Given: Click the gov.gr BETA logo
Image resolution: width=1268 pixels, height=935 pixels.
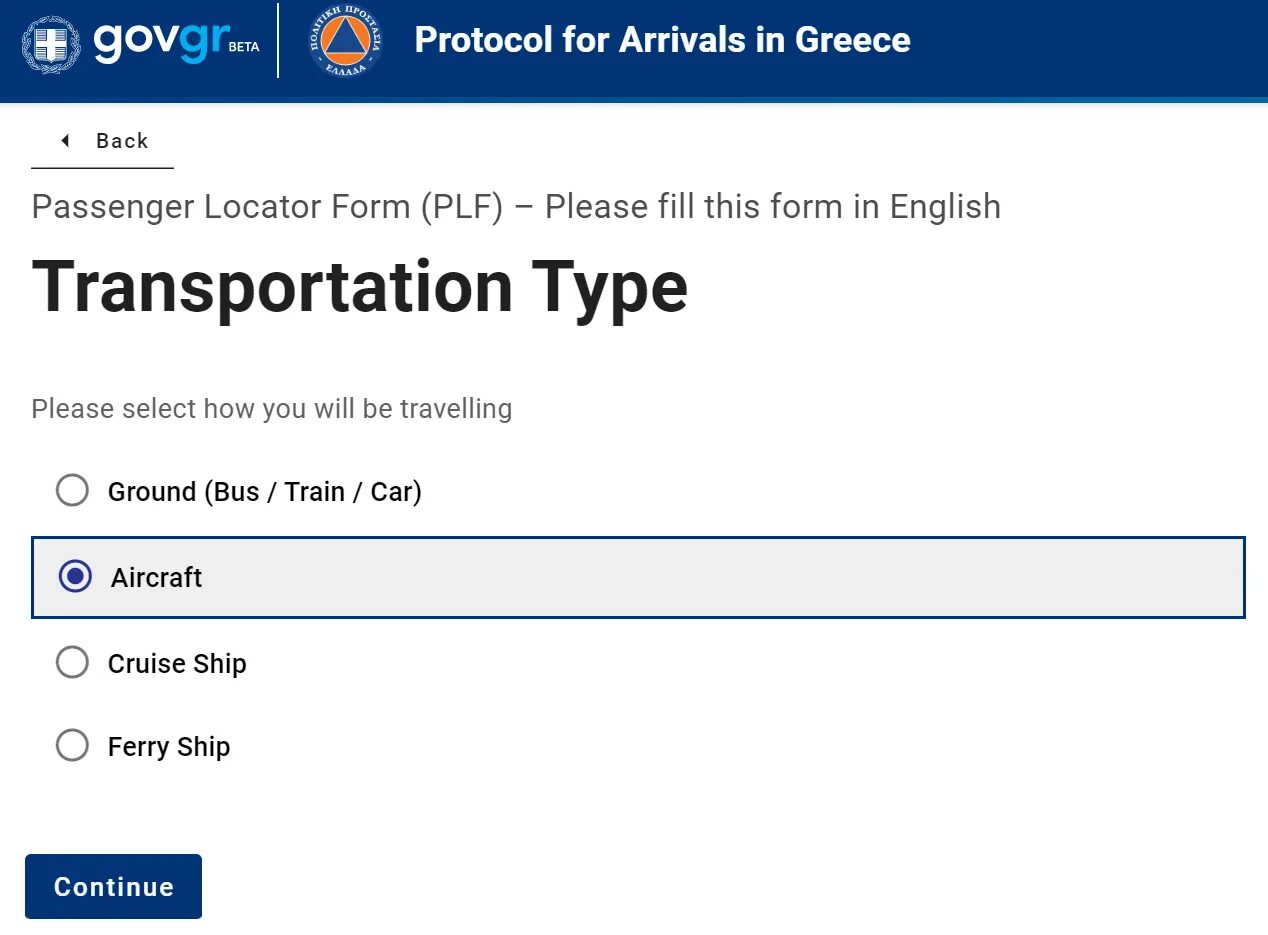Looking at the screenshot, I should click(176, 41).
